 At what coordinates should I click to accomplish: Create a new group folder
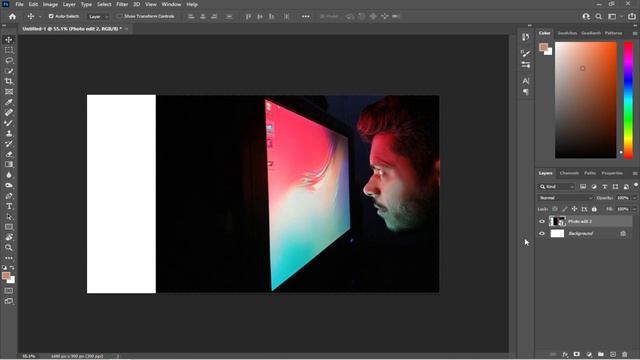[601, 354]
